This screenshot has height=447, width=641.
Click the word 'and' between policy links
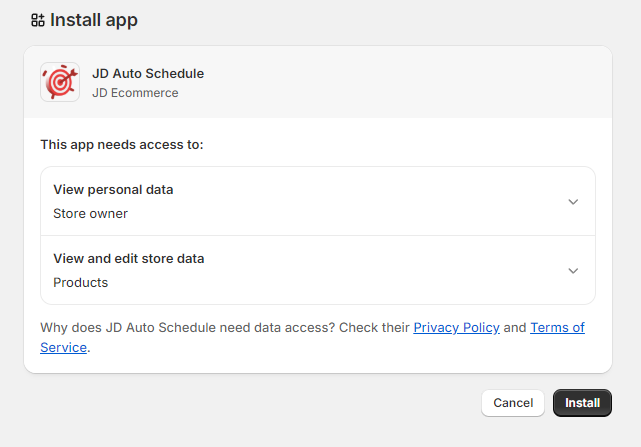point(515,328)
